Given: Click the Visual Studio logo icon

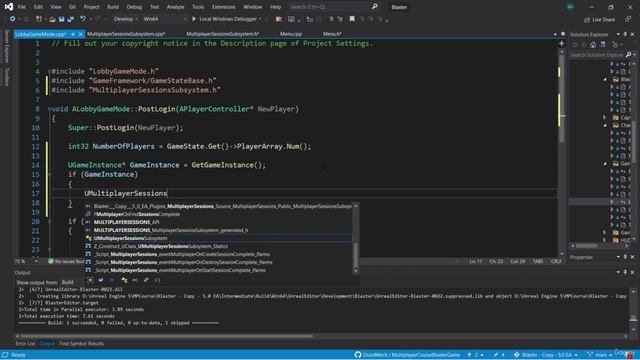Looking at the screenshot, I should [8, 7].
